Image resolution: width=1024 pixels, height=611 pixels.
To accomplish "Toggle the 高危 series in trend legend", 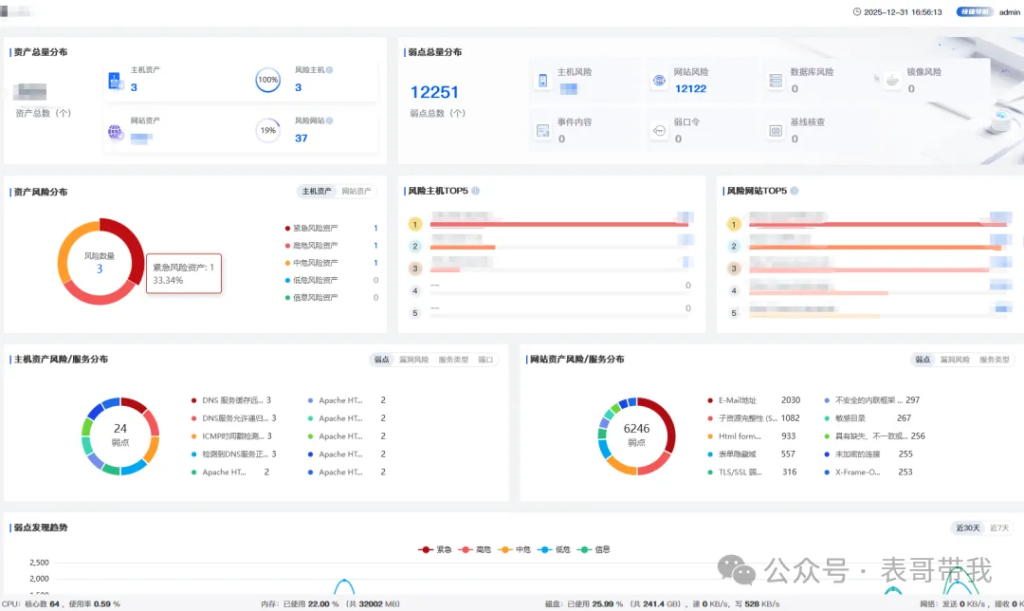I will (476, 549).
